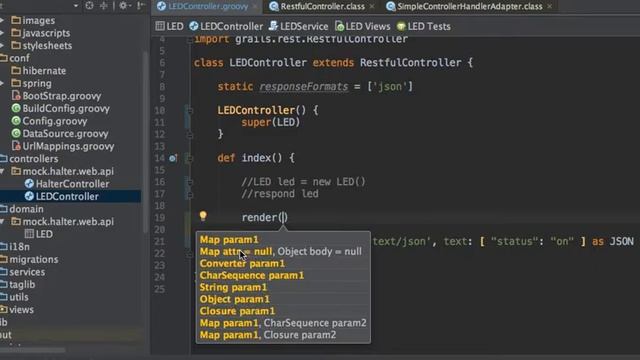Click the project panel vertical scrollbar
The image size is (640, 360).
point(145,143)
